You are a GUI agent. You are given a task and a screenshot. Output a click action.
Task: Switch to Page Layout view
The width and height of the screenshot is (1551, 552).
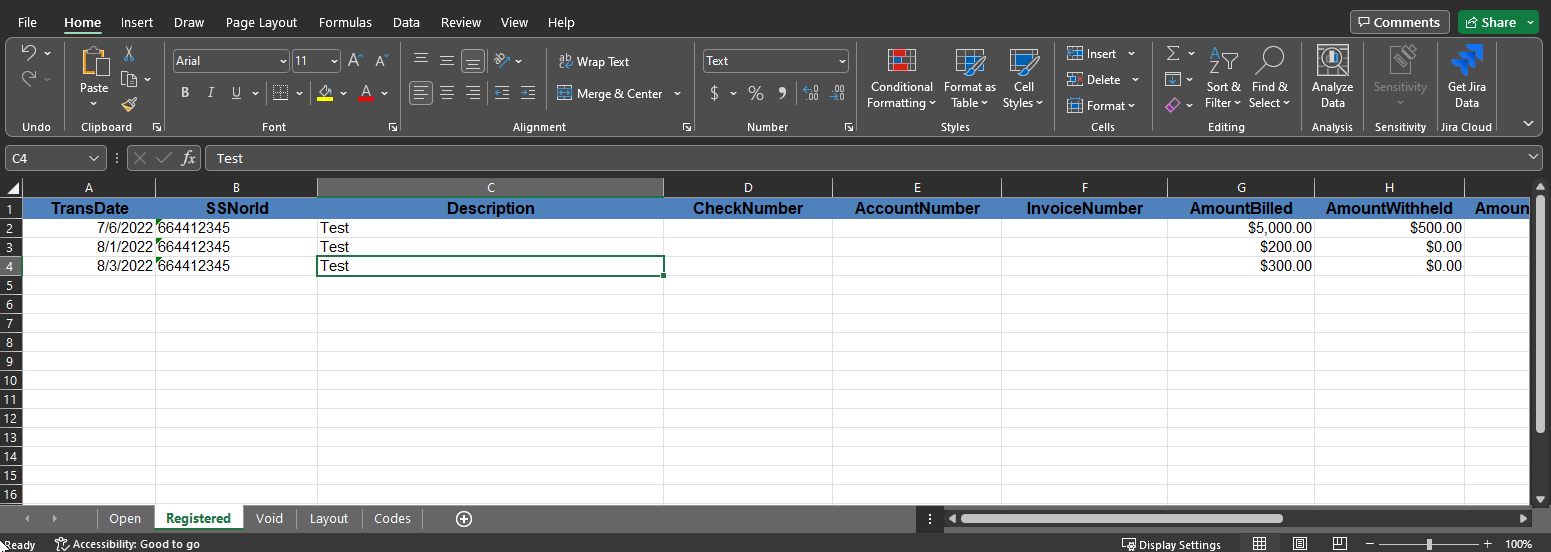[1299, 543]
